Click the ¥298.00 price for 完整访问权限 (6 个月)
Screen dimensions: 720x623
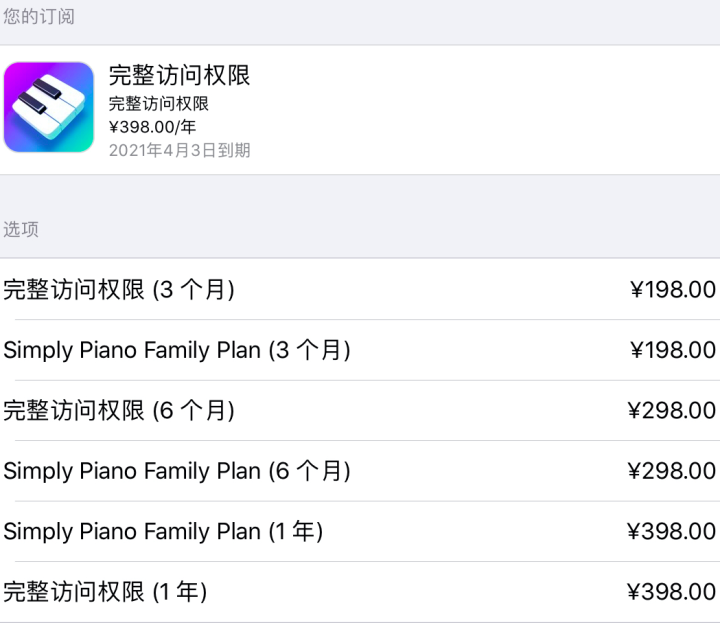pos(673,410)
